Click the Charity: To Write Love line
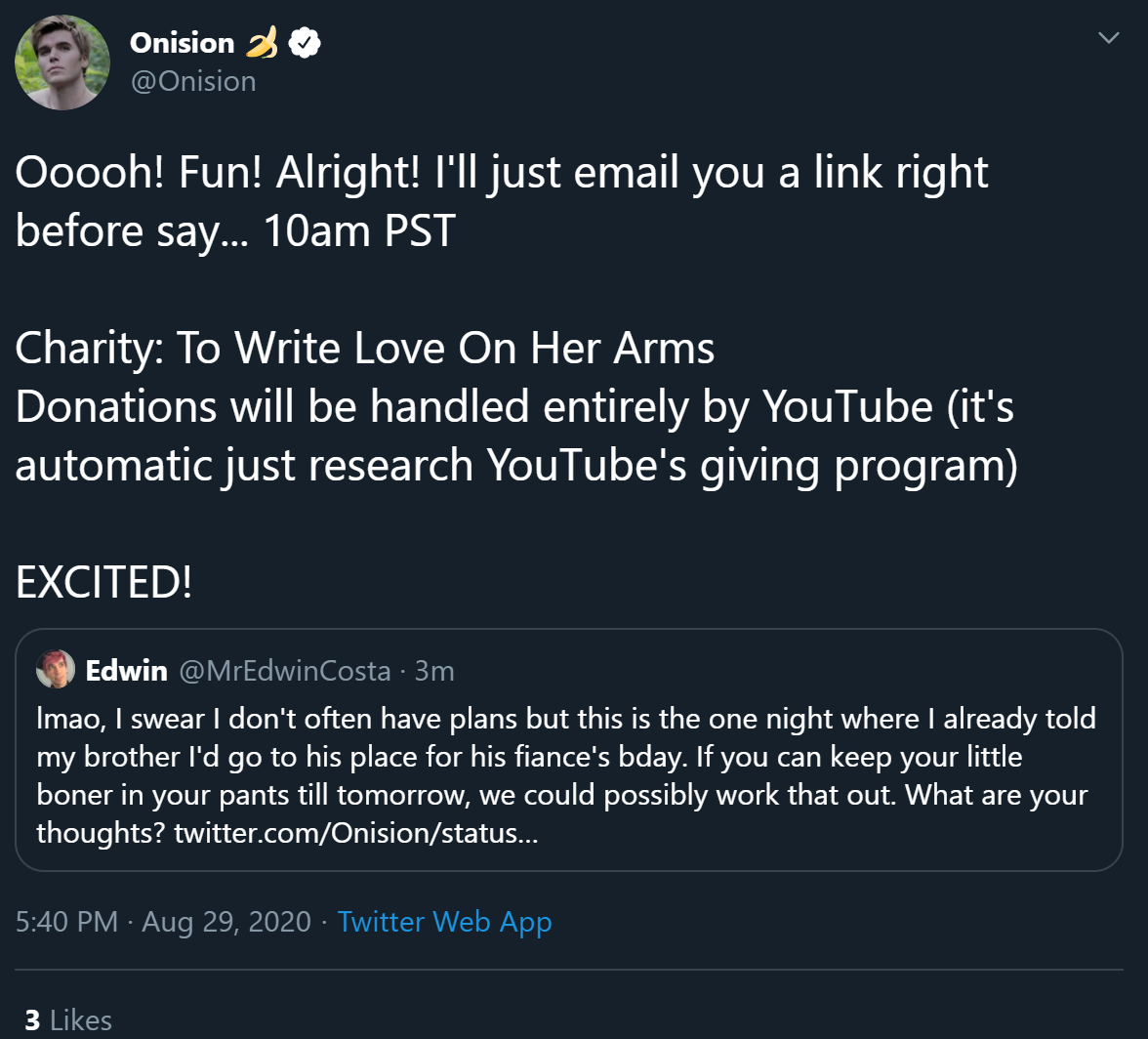The width and height of the screenshot is (1148, 1039). tap(365, 348)
